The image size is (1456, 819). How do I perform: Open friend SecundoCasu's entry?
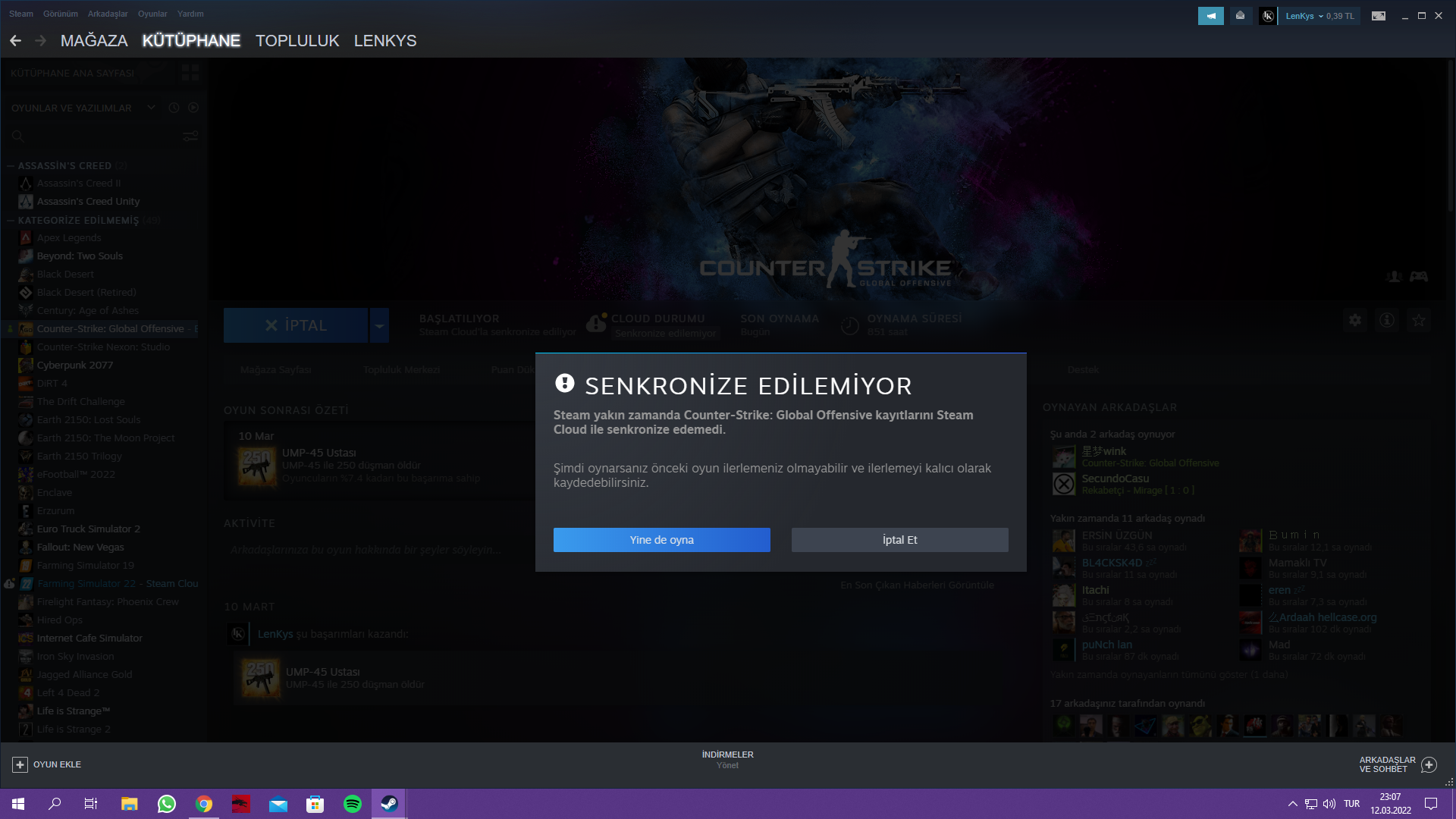pos(1137,484)
